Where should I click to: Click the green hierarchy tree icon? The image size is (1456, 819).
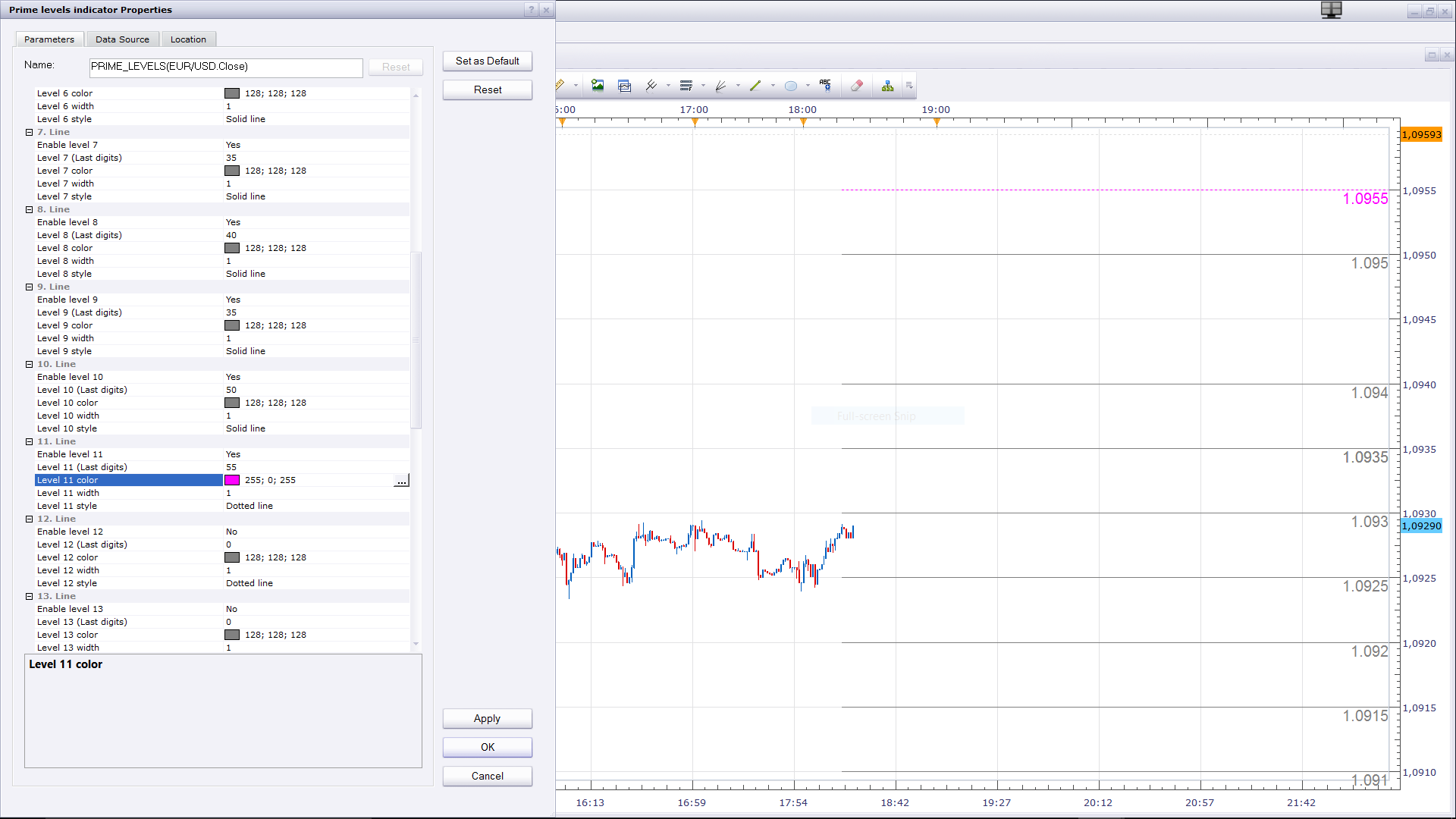coord(887,86)
